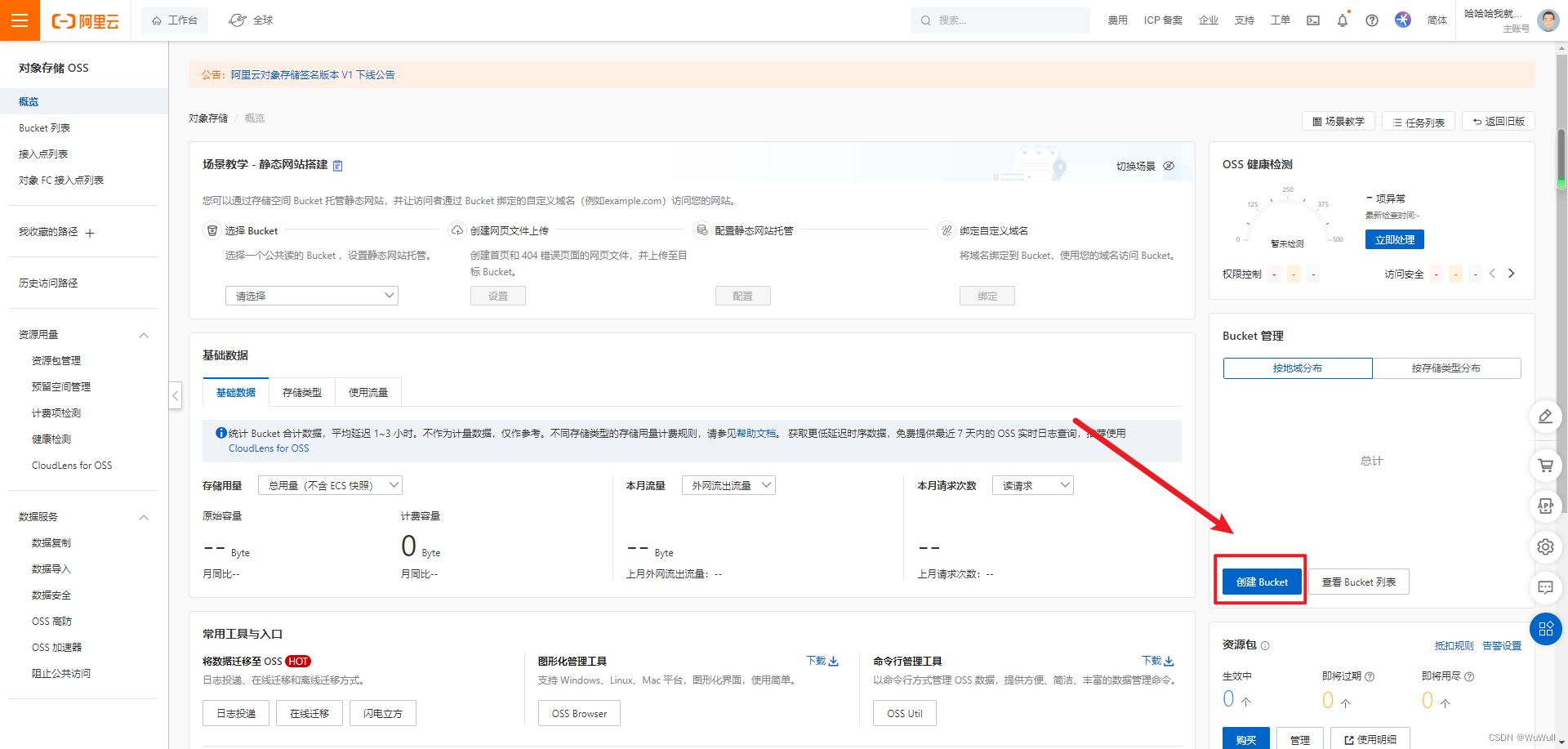Viewport: 1568px width, 749px height.
Task: Open the 总用量 storage usage dropdown
Action: 330,485
